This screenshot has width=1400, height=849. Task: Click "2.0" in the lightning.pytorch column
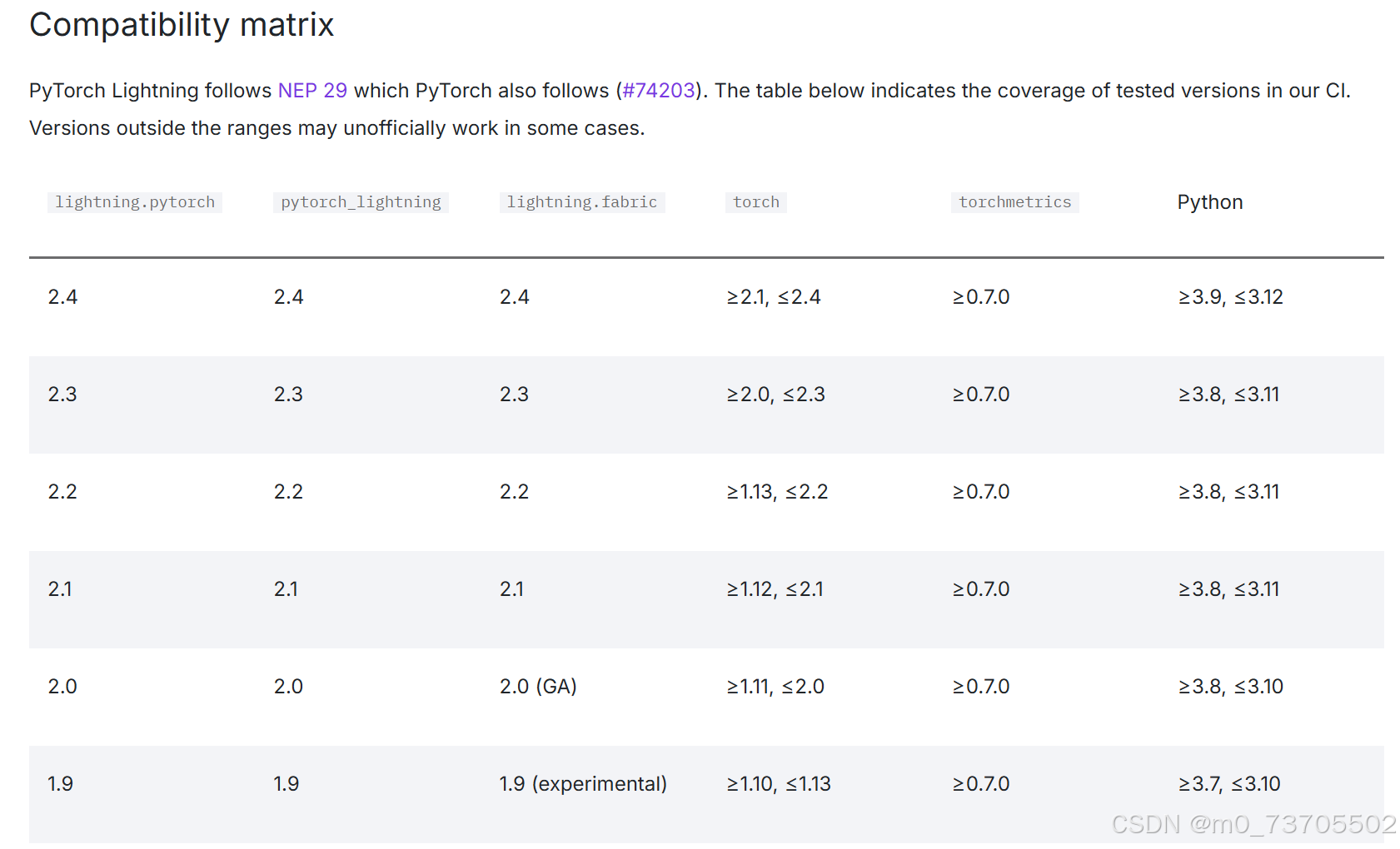click(62, 687)
